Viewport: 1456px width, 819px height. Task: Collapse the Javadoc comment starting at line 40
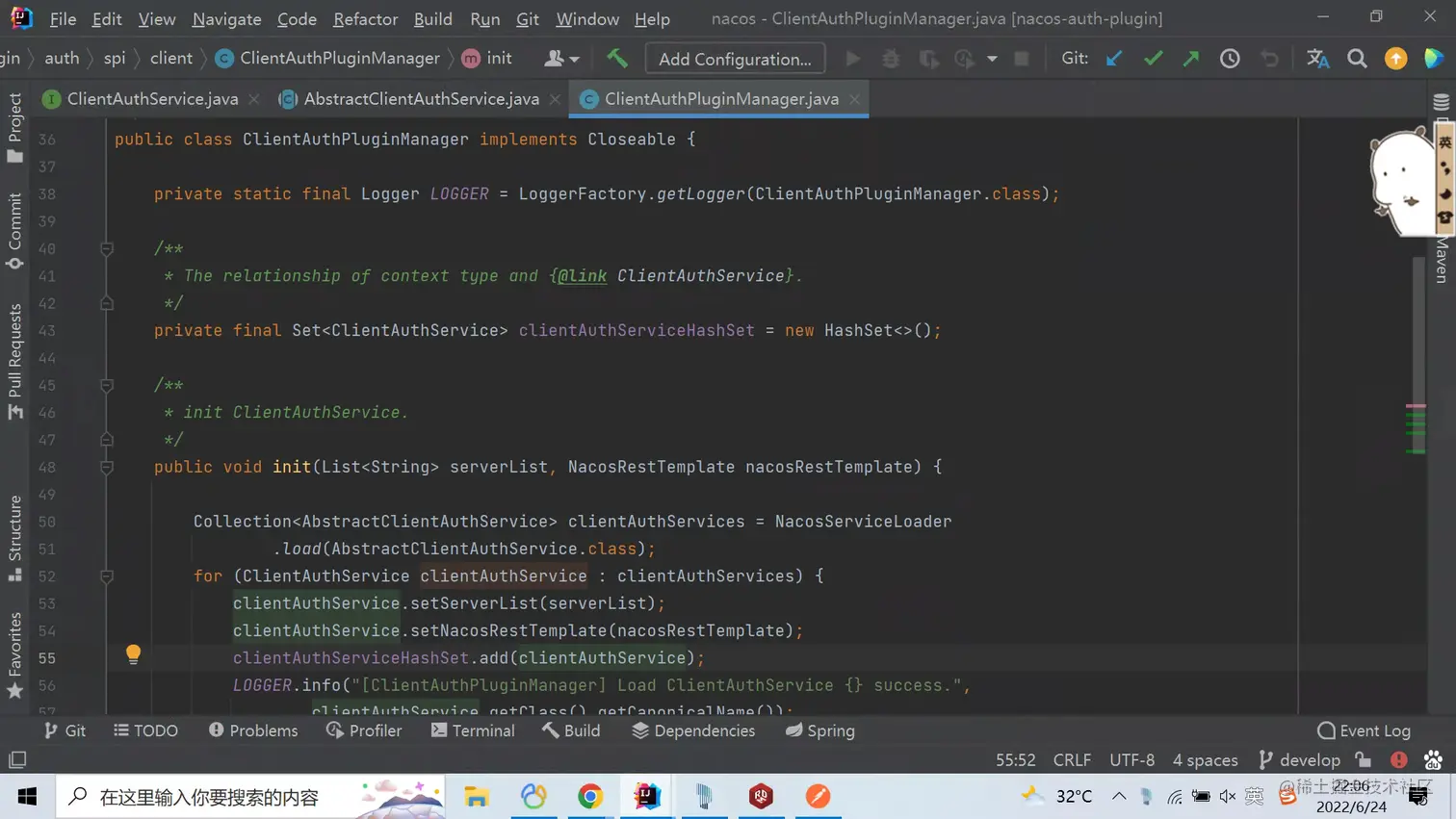107,249
